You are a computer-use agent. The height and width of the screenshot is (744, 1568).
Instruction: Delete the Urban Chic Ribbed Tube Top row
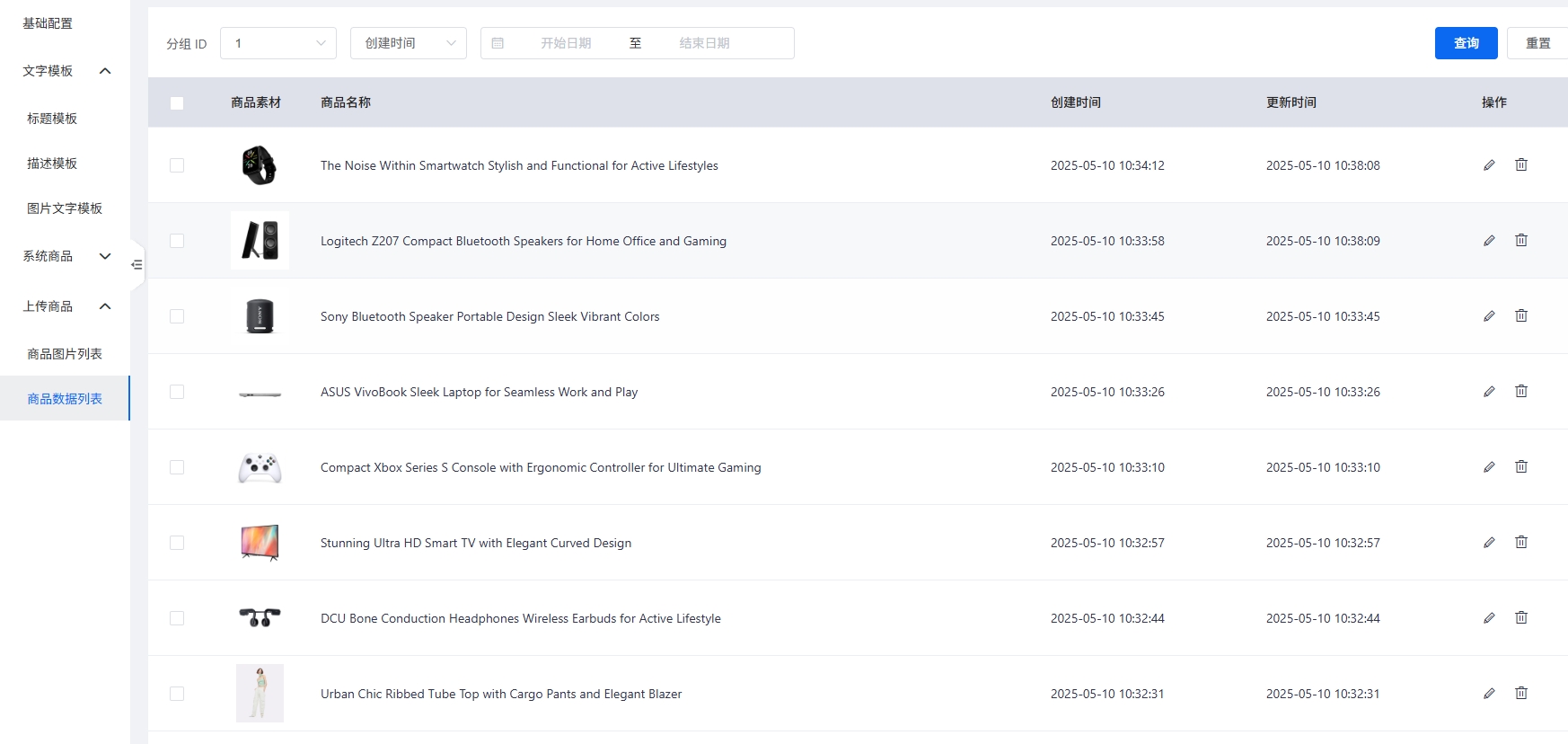[x=1521, y=693]
